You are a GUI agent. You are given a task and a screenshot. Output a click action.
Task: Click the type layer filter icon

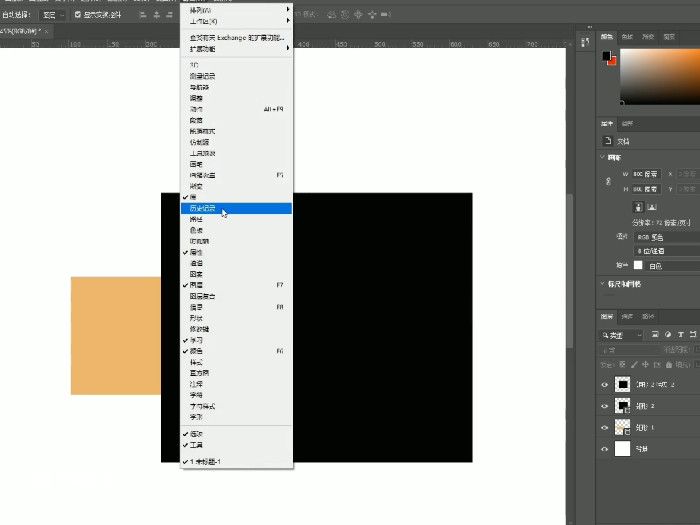(x=682, y=335)
